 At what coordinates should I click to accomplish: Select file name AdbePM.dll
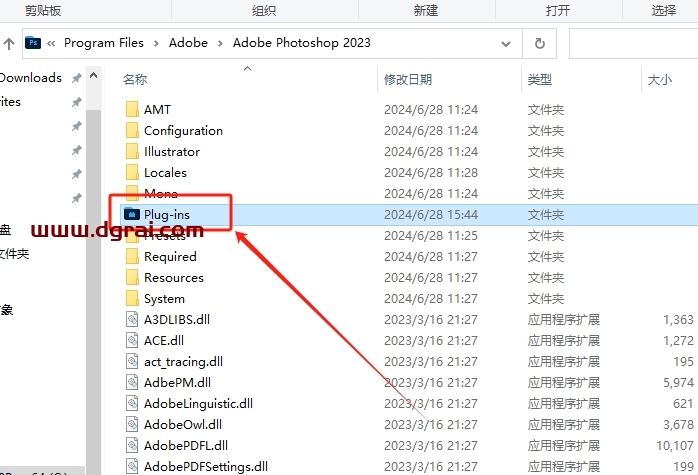[177, 382]
